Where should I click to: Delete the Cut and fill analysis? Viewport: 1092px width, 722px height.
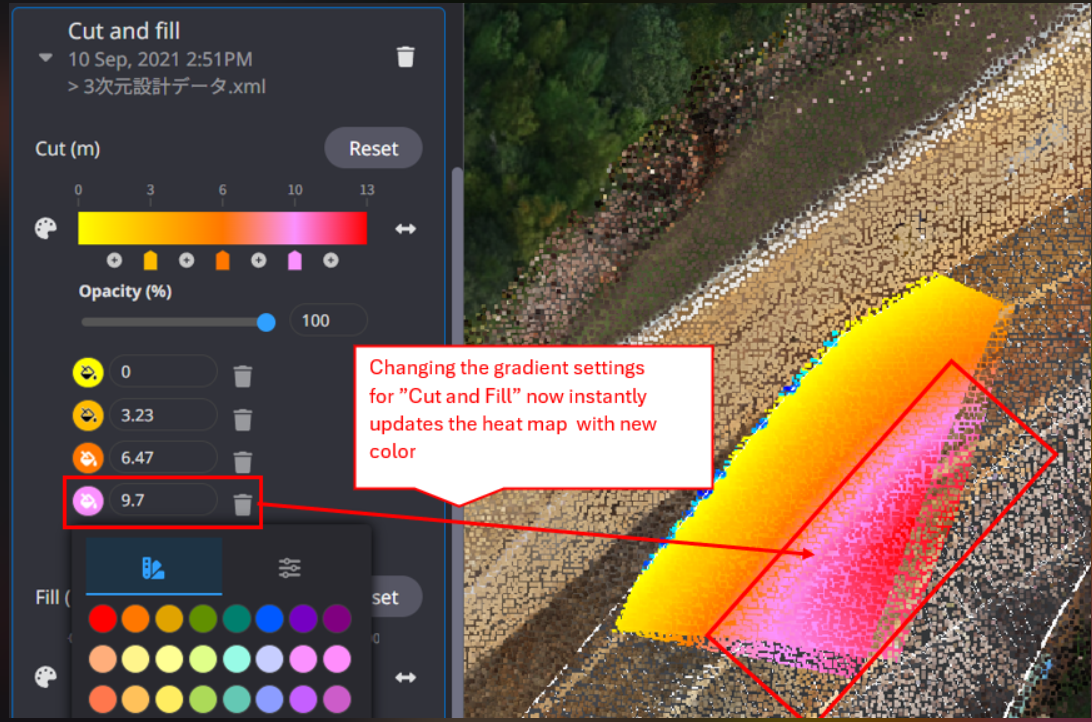tap(405, 57)
